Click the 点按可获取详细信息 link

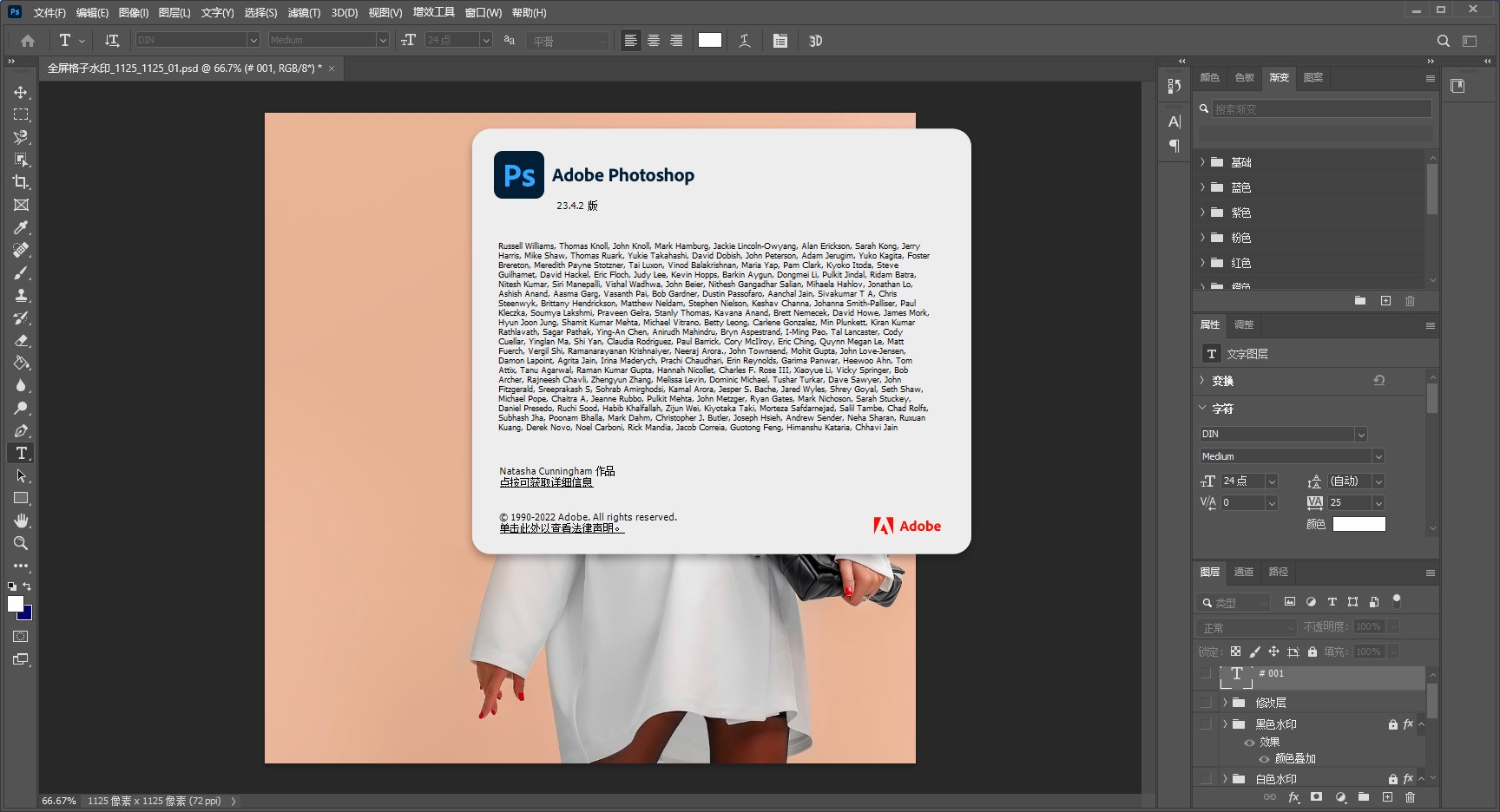click(x=546, y=481)
